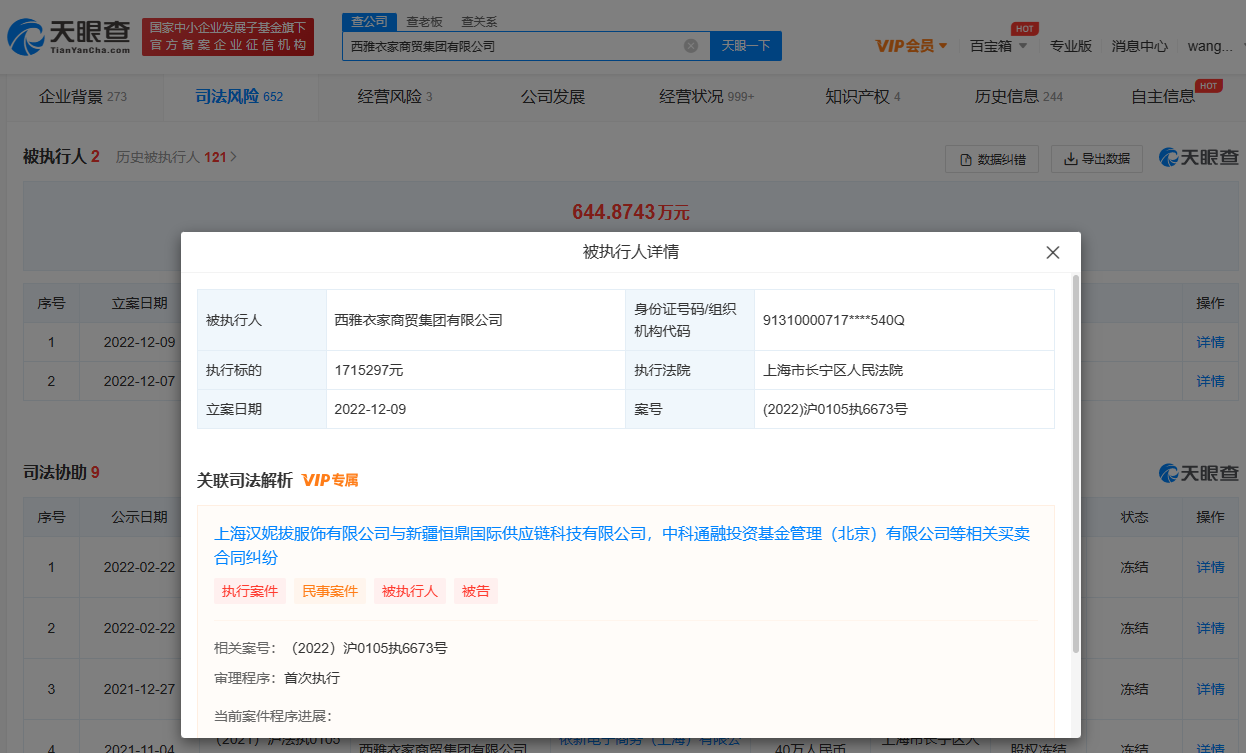Switch to the 经营状况 tab
The height and width of the screenshot is (753, 1246).
point(707,97)
